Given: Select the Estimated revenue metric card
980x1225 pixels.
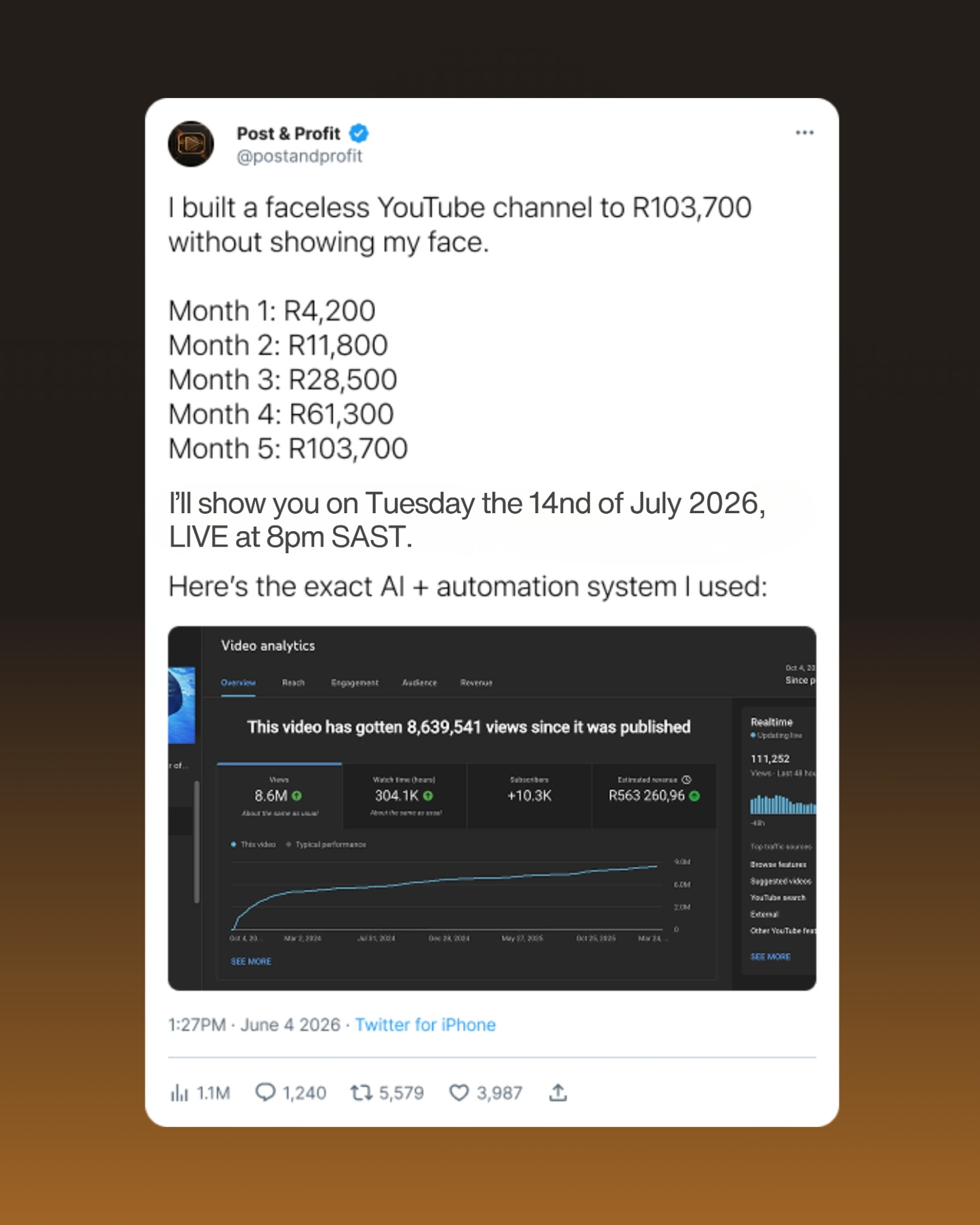Looking at the screenshot, I should pos(654,796).
